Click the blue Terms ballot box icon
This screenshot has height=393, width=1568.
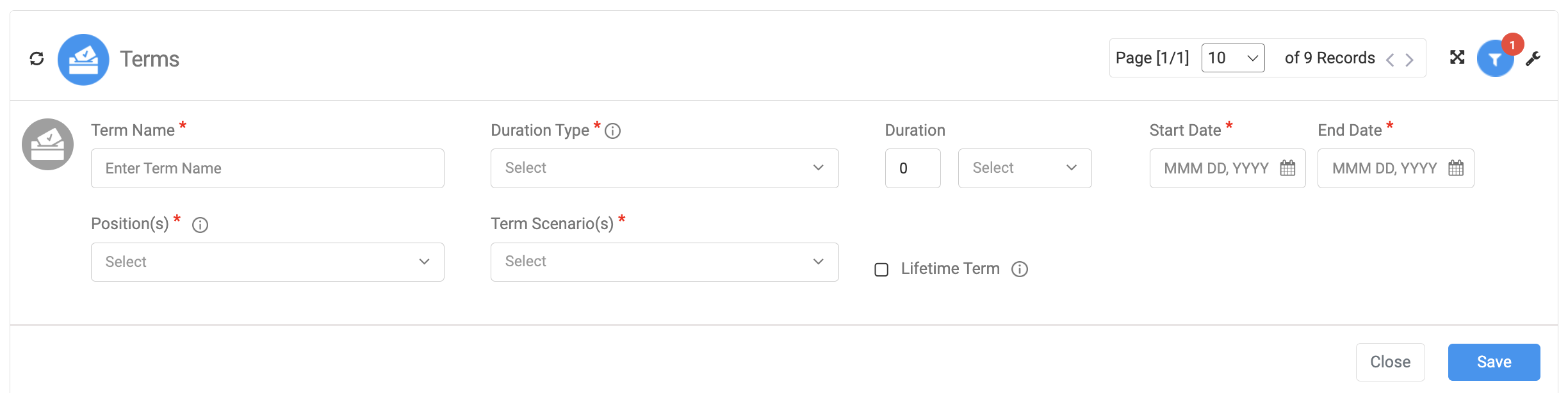tap(83, 60)
